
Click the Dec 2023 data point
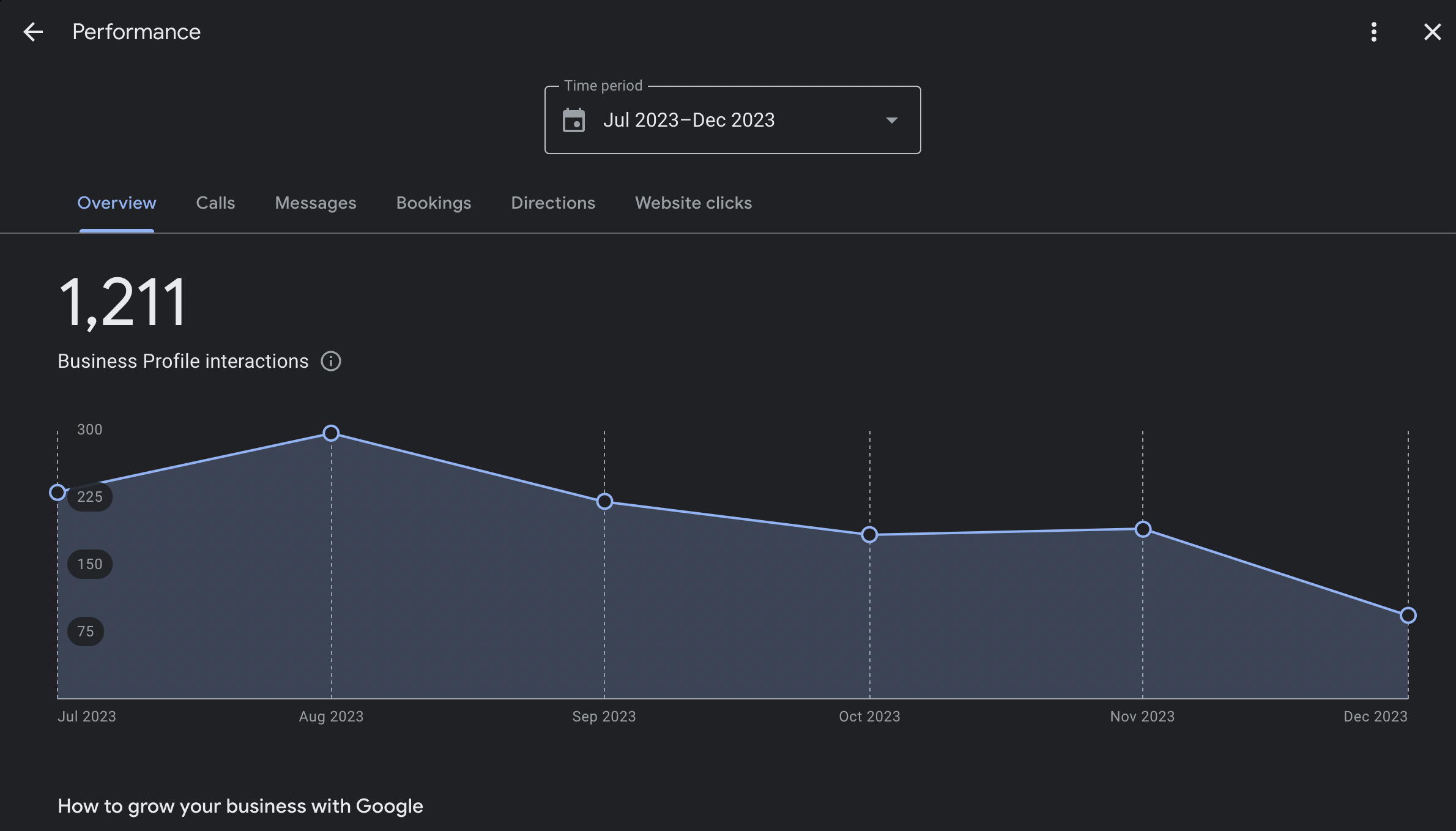pyautogui.click(x=1408, y=616)
